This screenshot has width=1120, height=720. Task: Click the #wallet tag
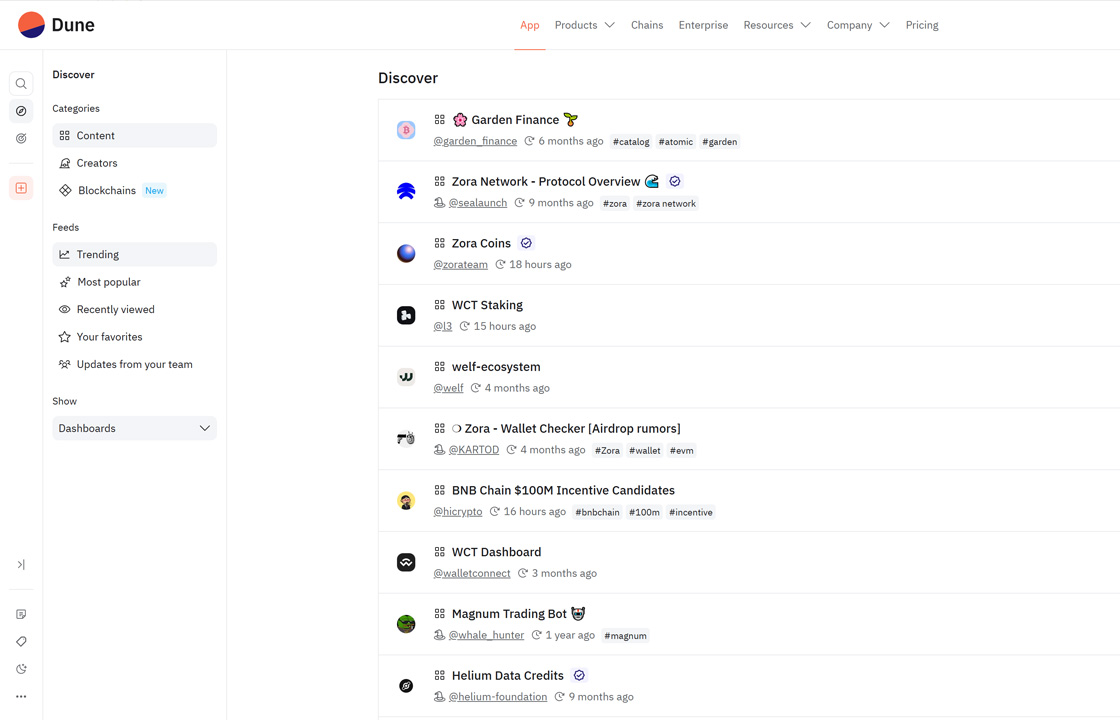point(644,451)
